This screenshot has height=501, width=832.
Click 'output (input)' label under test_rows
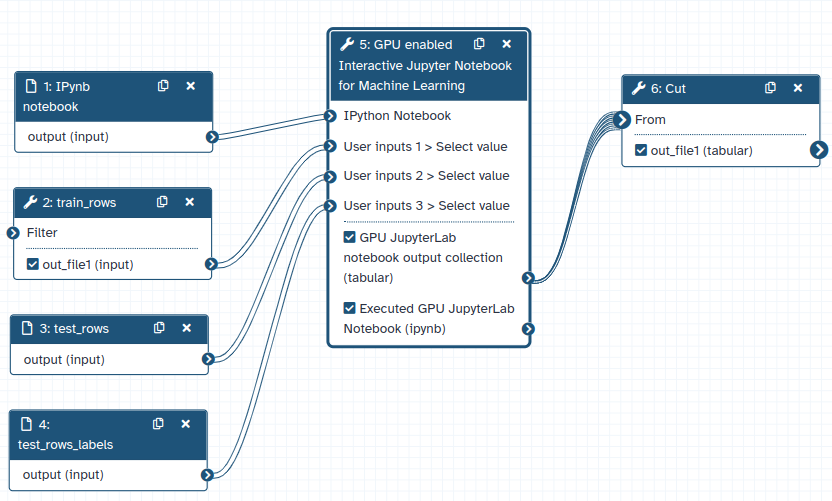pyautogui.click(x=64, y=360)
